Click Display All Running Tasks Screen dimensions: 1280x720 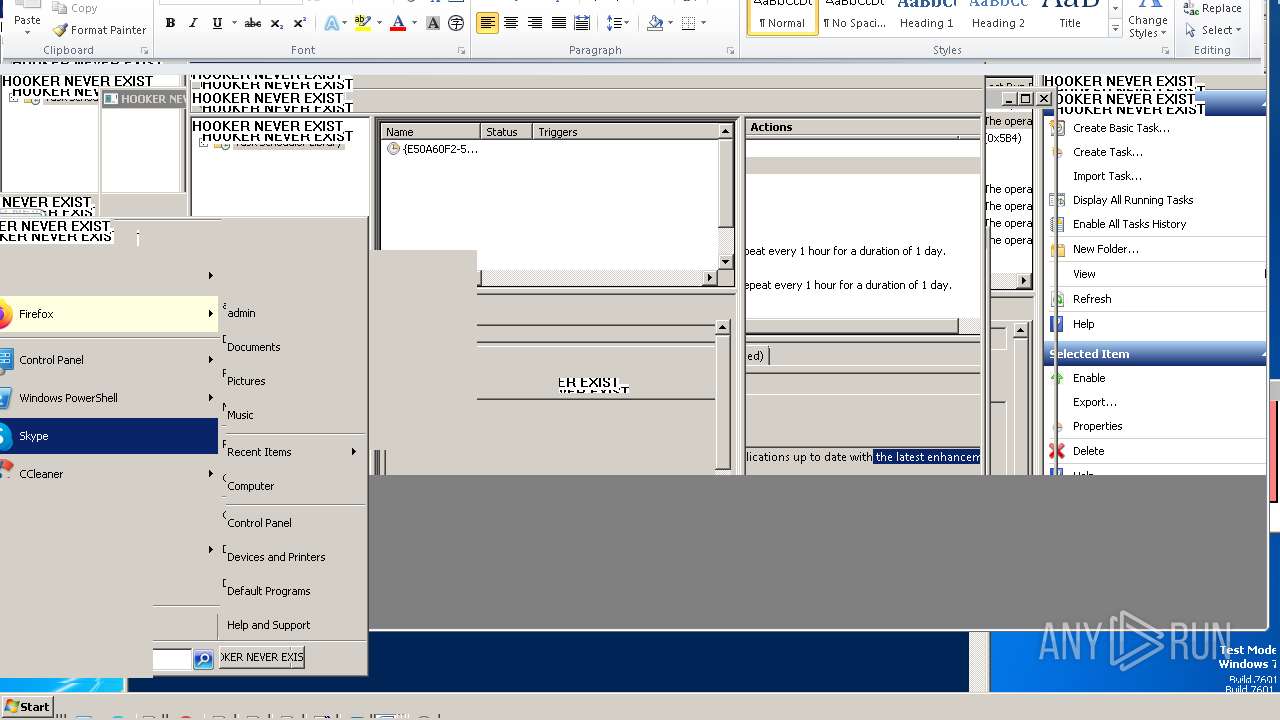pos(1133,200)
